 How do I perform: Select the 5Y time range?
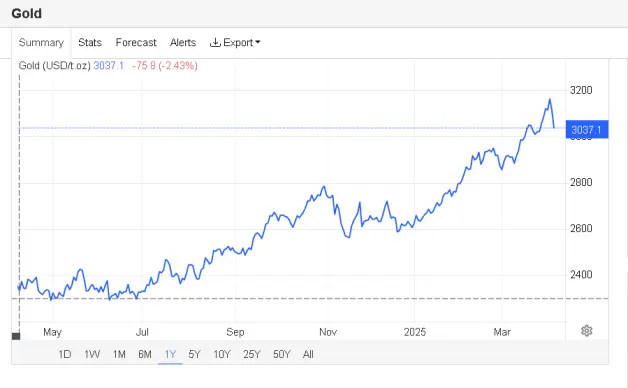pyautogui.click(x=194, y=354)
